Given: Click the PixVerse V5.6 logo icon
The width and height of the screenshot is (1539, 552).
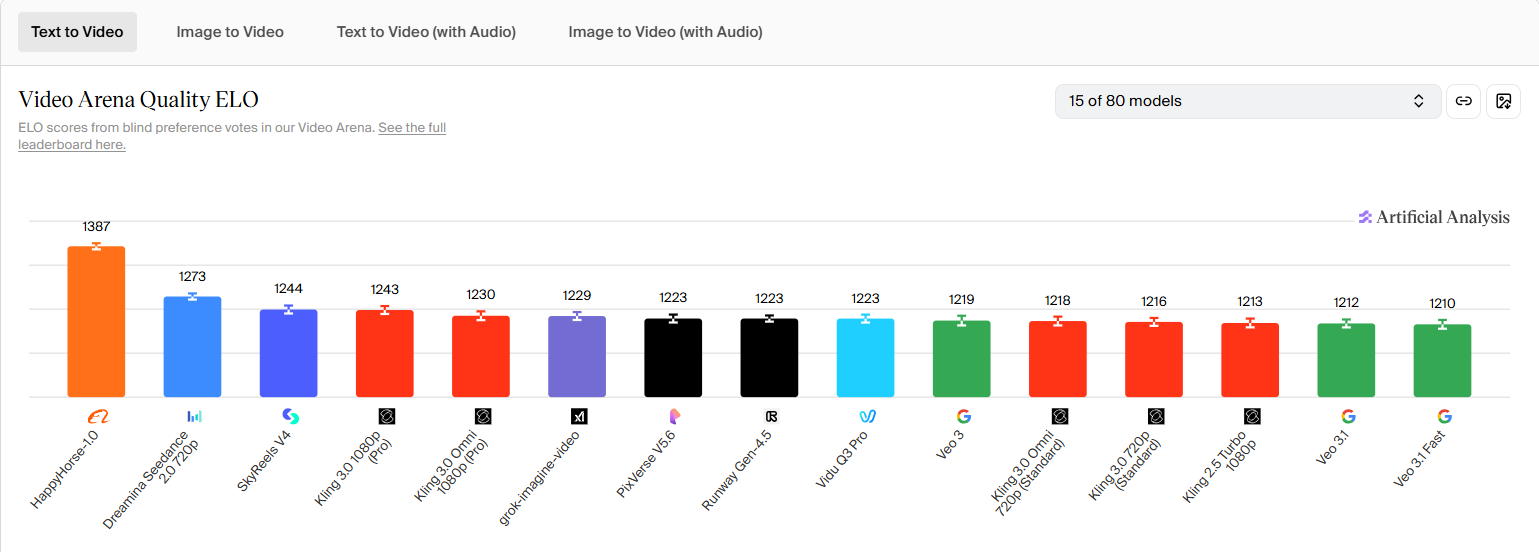Looking at the screenshot, I should (674, 416).
